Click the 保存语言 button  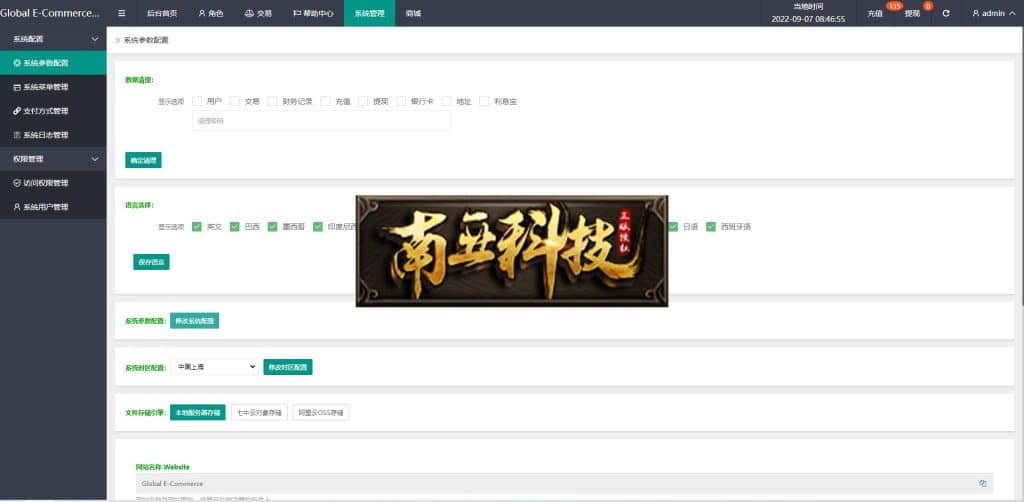(x=151, y=262)
